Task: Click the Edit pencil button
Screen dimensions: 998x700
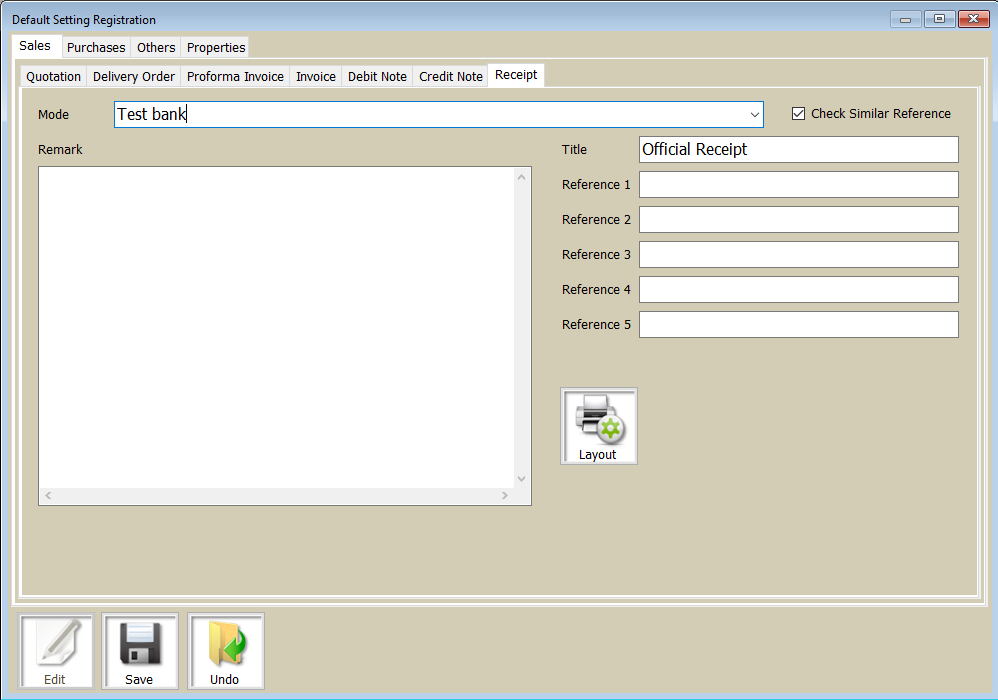Action: [56, 651]
